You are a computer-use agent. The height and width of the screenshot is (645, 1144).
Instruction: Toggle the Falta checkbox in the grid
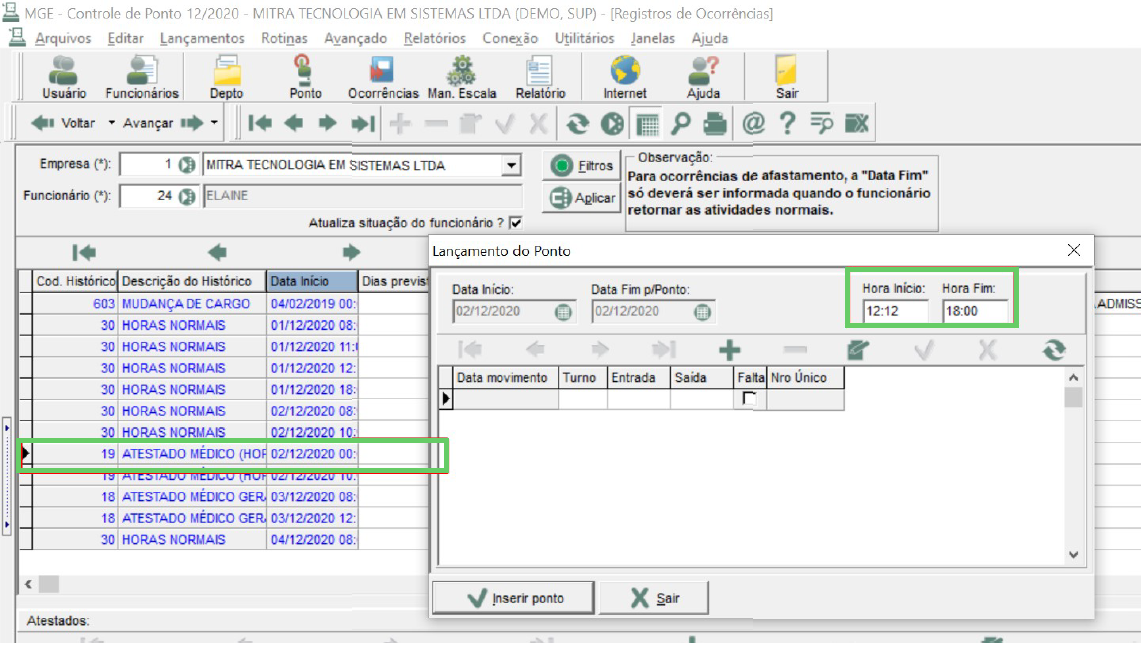pos(749,398)
